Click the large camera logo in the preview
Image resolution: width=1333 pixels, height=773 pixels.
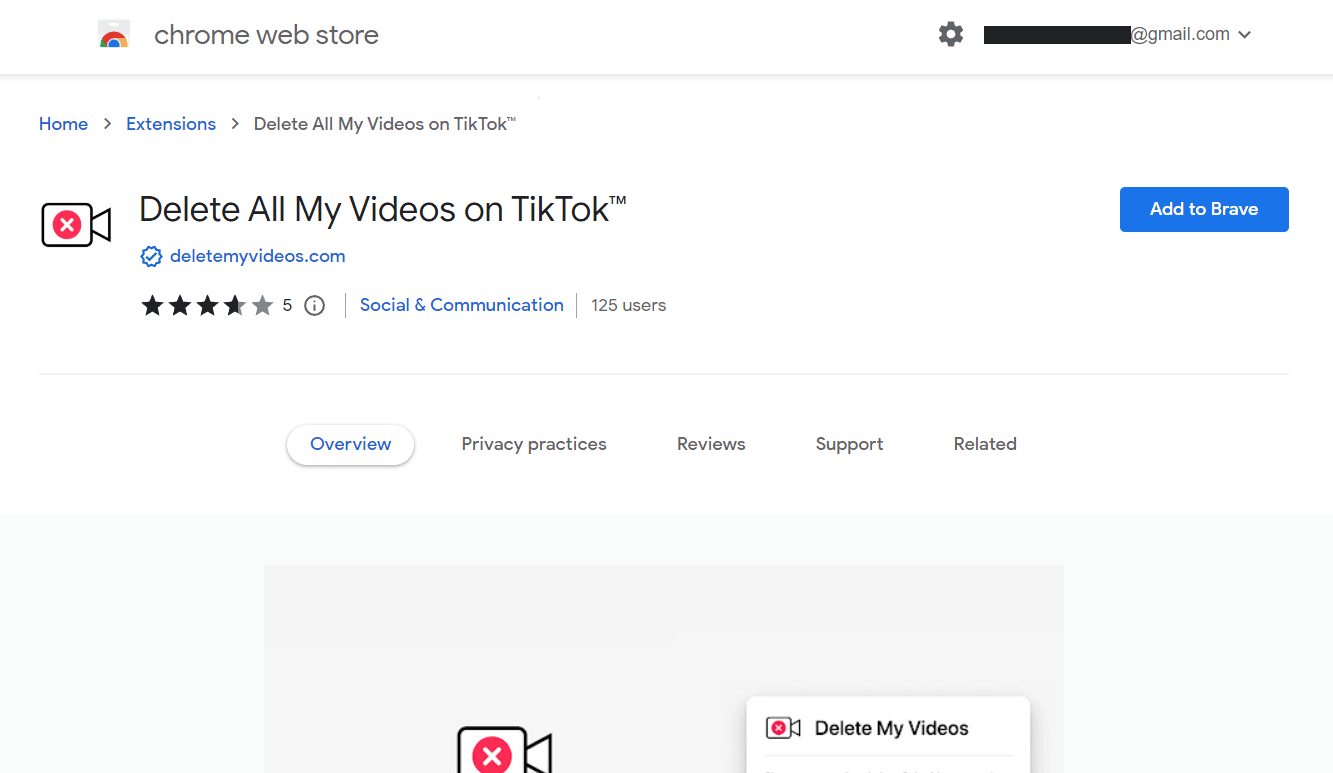pos(504,750)
